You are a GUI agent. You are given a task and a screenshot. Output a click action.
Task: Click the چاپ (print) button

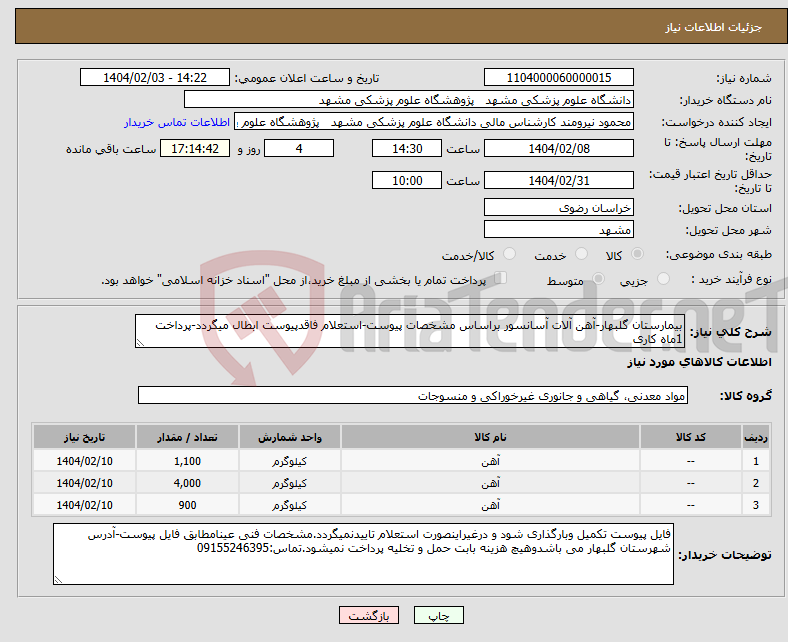point(438,615)
